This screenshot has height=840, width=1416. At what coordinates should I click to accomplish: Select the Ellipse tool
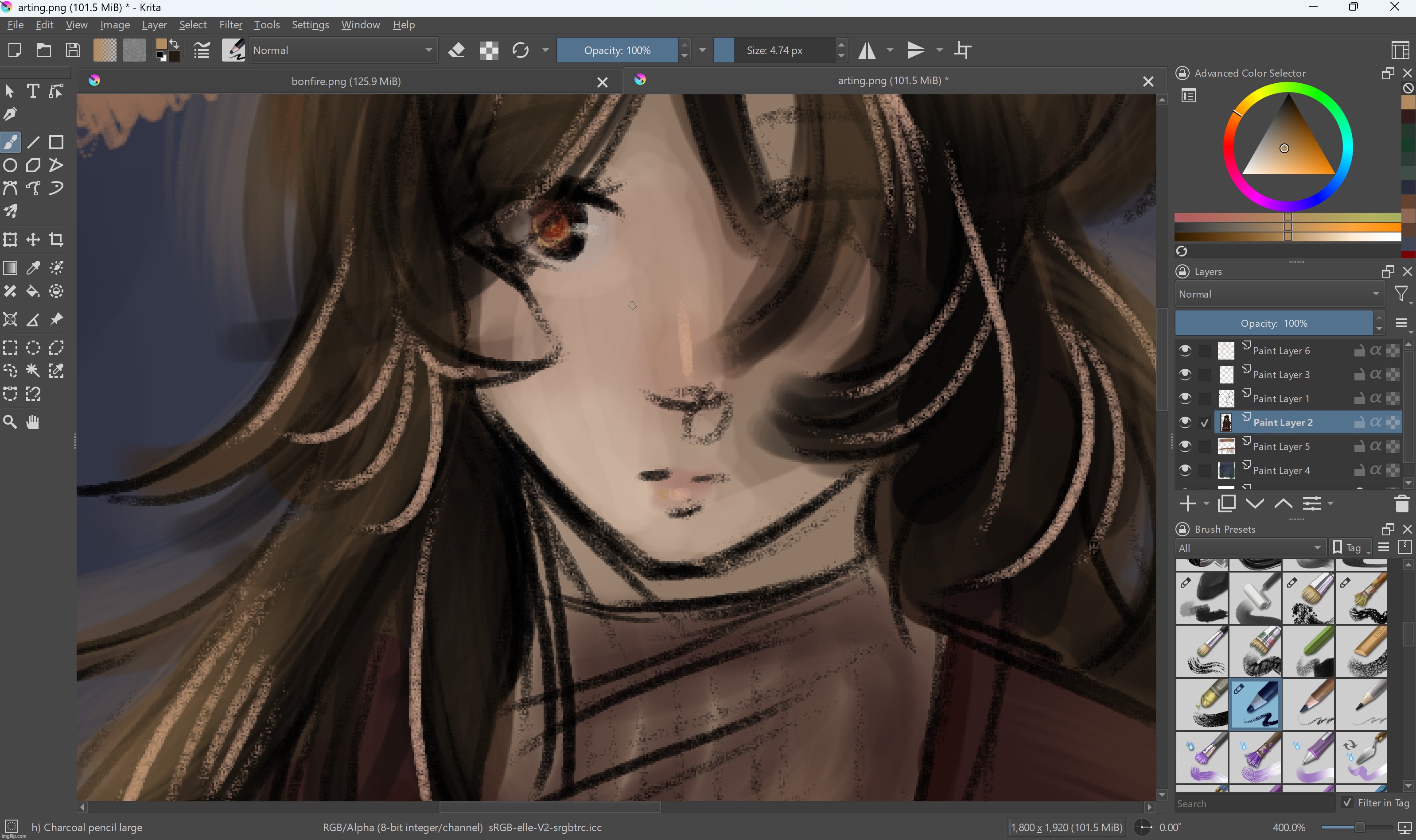tap(10, 165)
